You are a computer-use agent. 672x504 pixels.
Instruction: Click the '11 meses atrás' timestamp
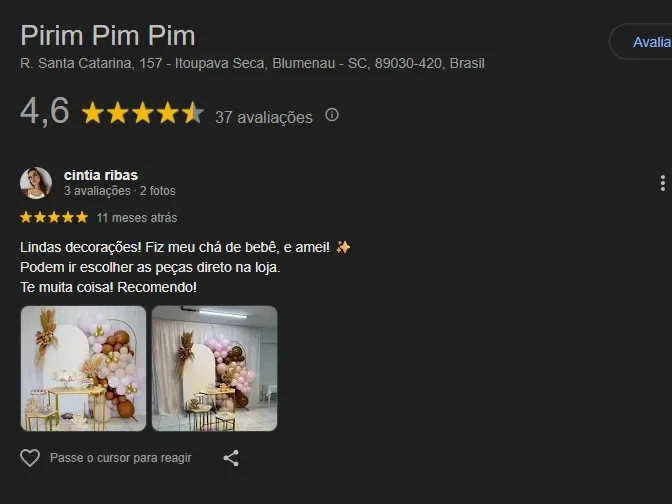tap(137, 218)
